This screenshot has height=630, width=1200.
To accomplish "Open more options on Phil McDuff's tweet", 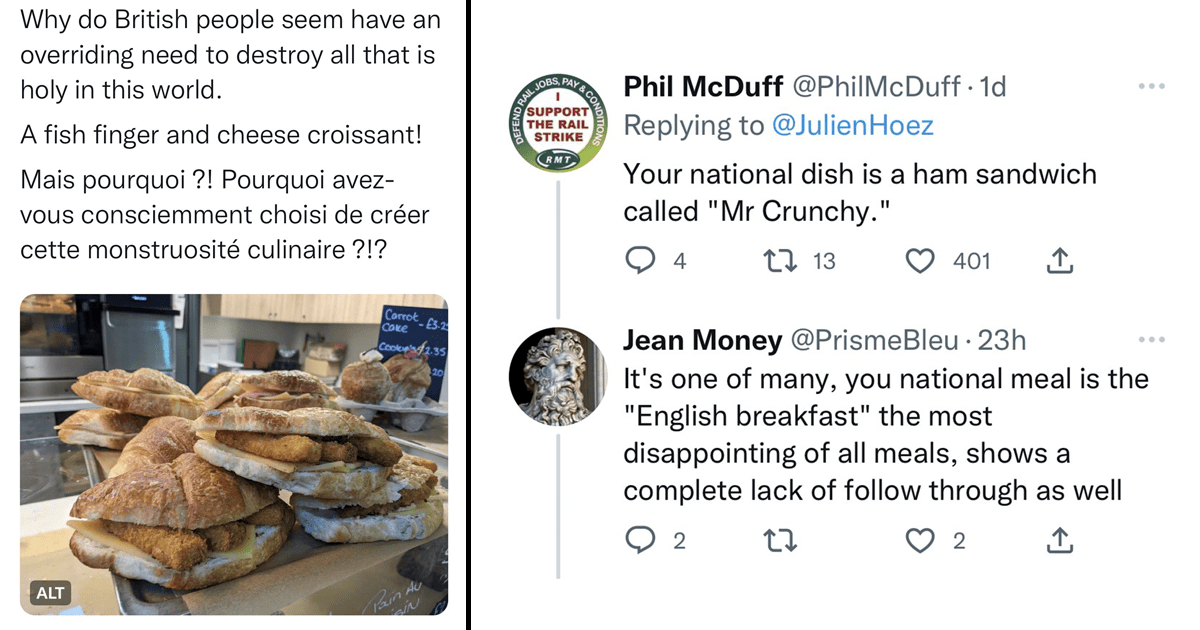I will point(1152,87).
